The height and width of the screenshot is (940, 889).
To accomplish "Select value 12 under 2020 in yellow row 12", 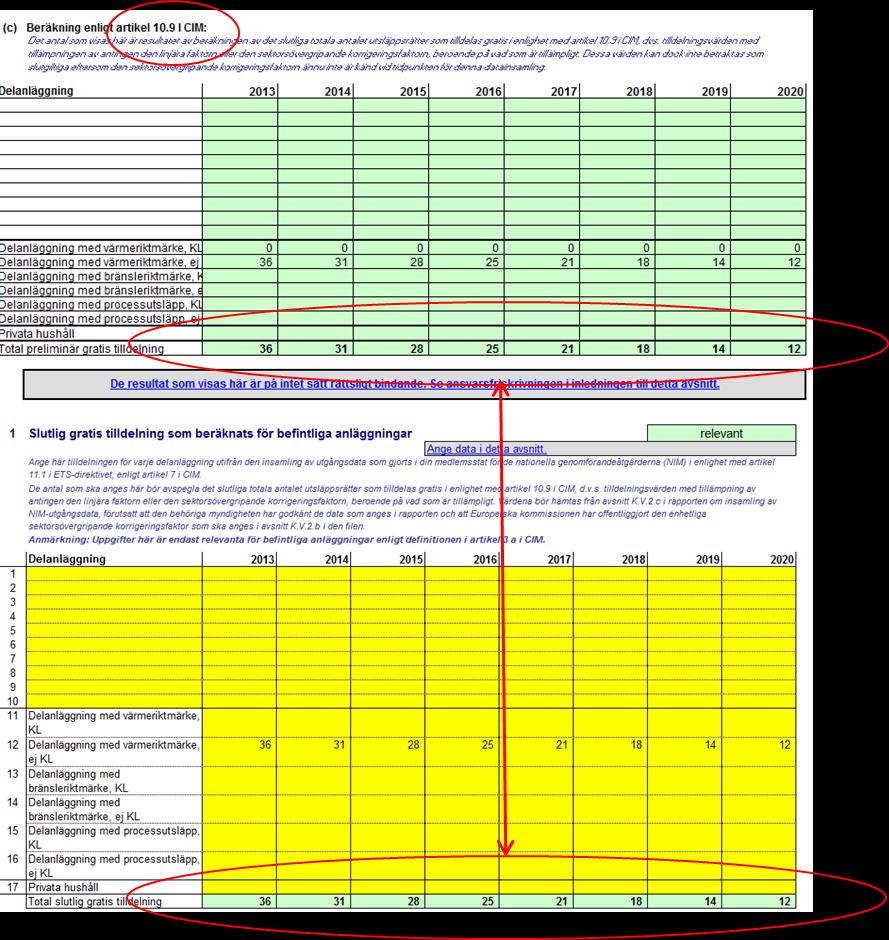I will pyautogui.click(x=785, y=745).
